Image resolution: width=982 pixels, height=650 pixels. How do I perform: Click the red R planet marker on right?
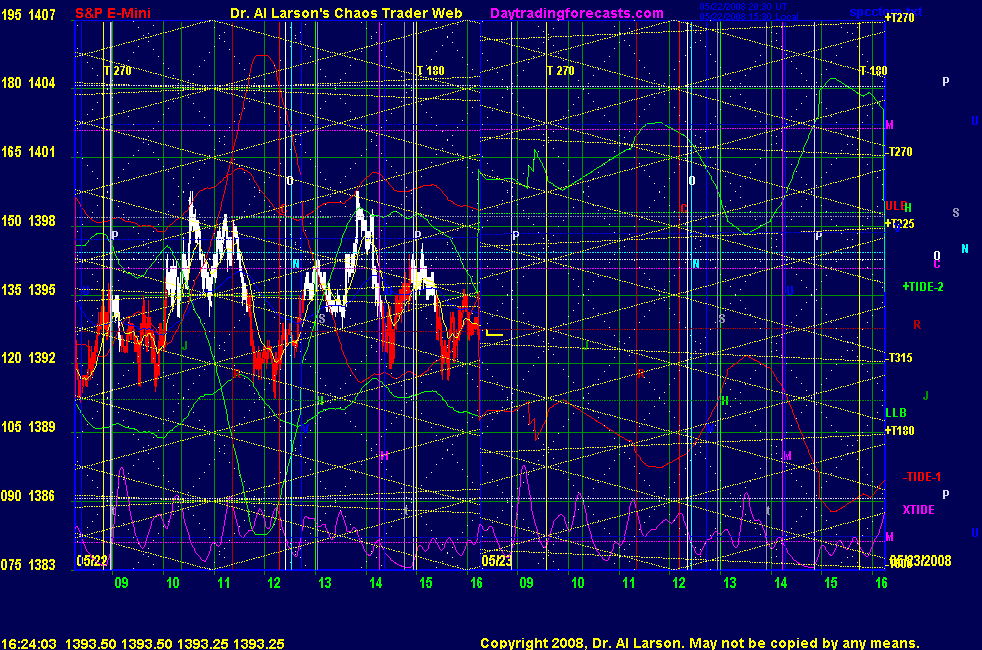[916, 325]
